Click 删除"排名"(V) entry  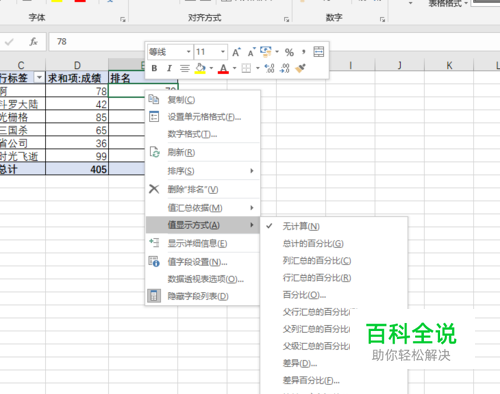pos(203,190)
